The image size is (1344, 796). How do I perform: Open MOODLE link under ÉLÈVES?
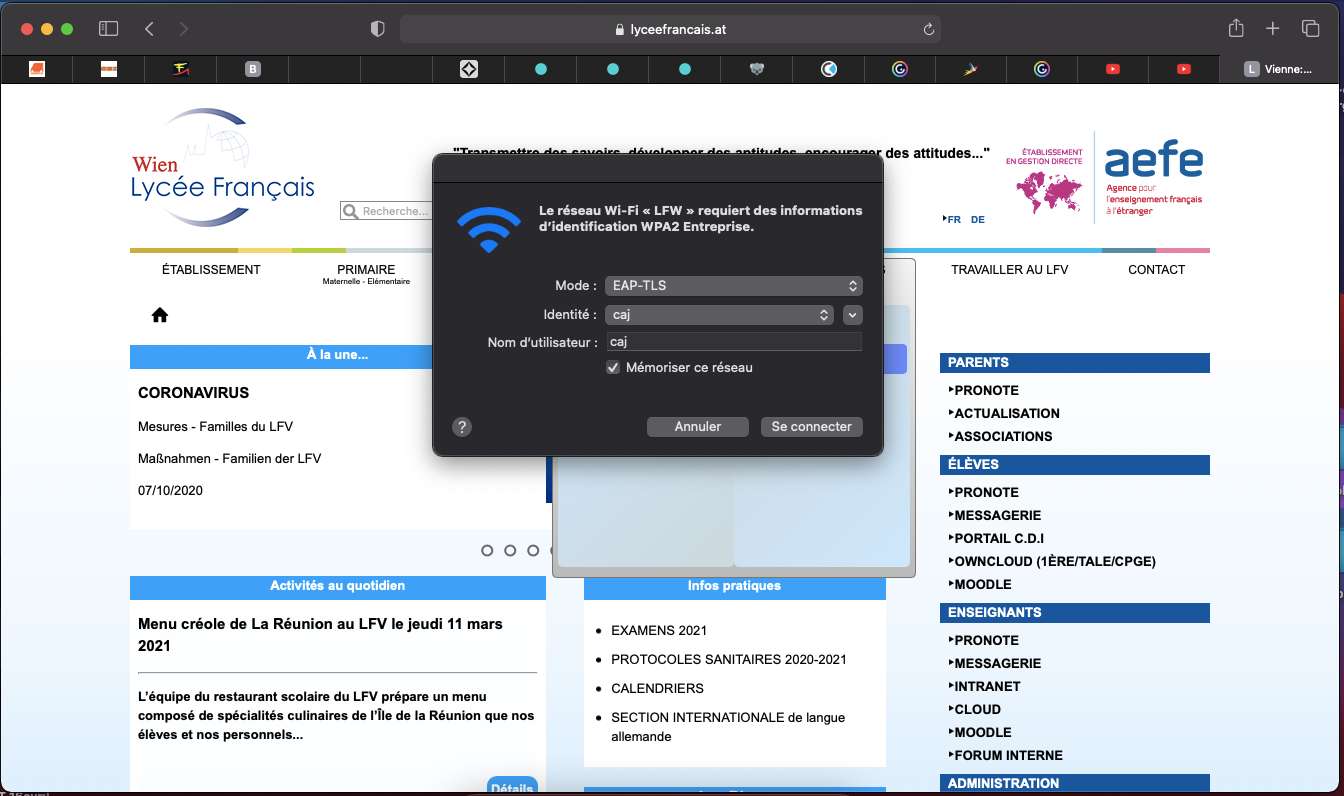pyautogui.click(x=982, y=584)
